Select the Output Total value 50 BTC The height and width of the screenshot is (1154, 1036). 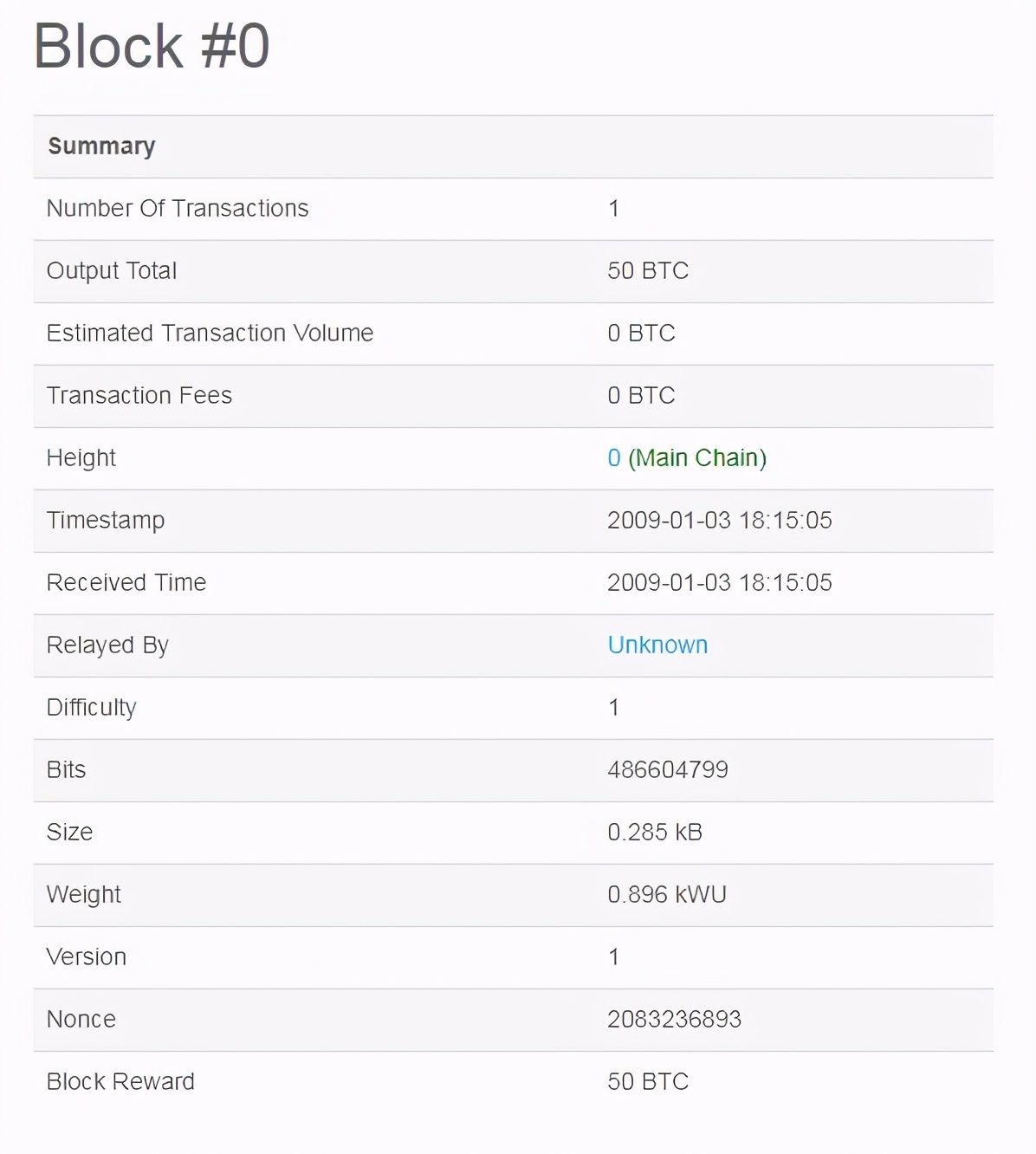click(648, 270)
